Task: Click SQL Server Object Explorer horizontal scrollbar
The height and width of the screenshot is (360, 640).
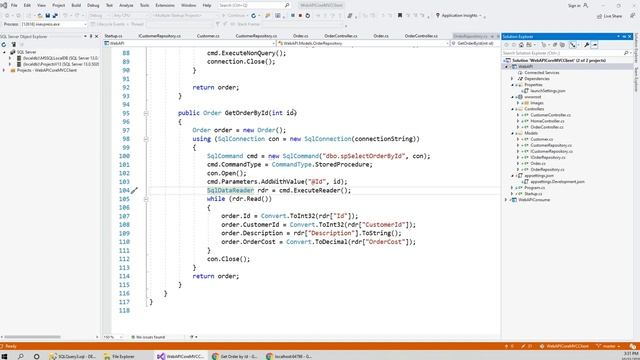Action: [x=32, y=337]
